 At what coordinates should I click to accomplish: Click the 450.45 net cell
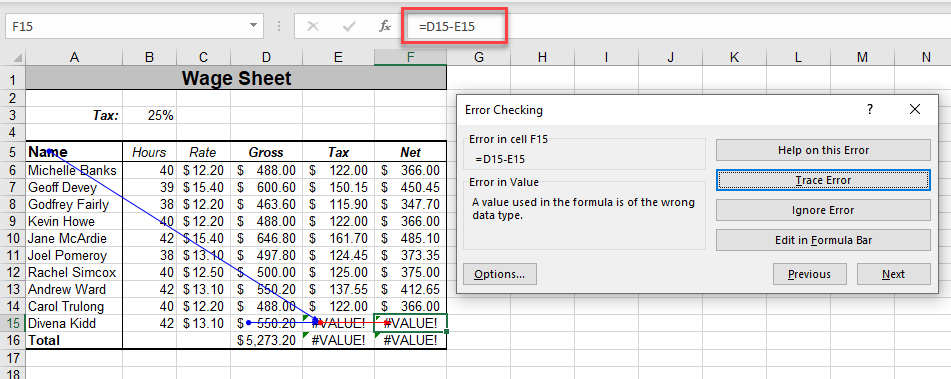(411, 187)
